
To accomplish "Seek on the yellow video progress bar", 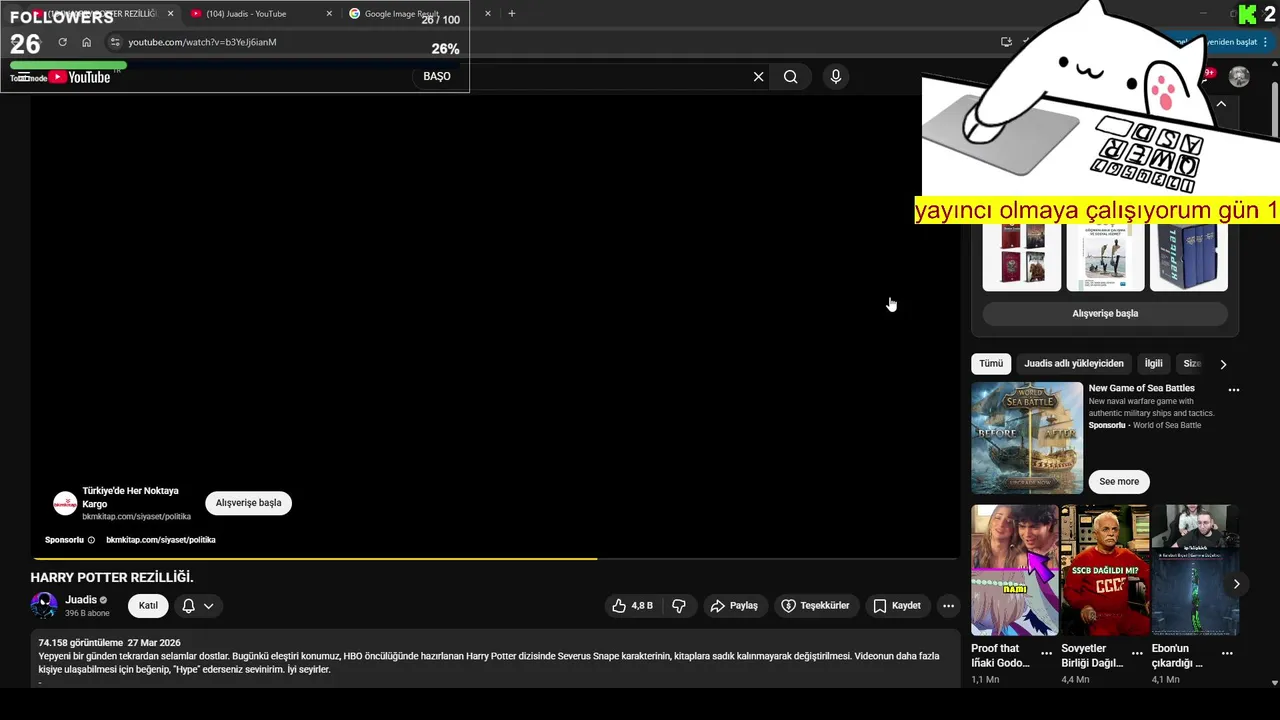I will (496, 558).
